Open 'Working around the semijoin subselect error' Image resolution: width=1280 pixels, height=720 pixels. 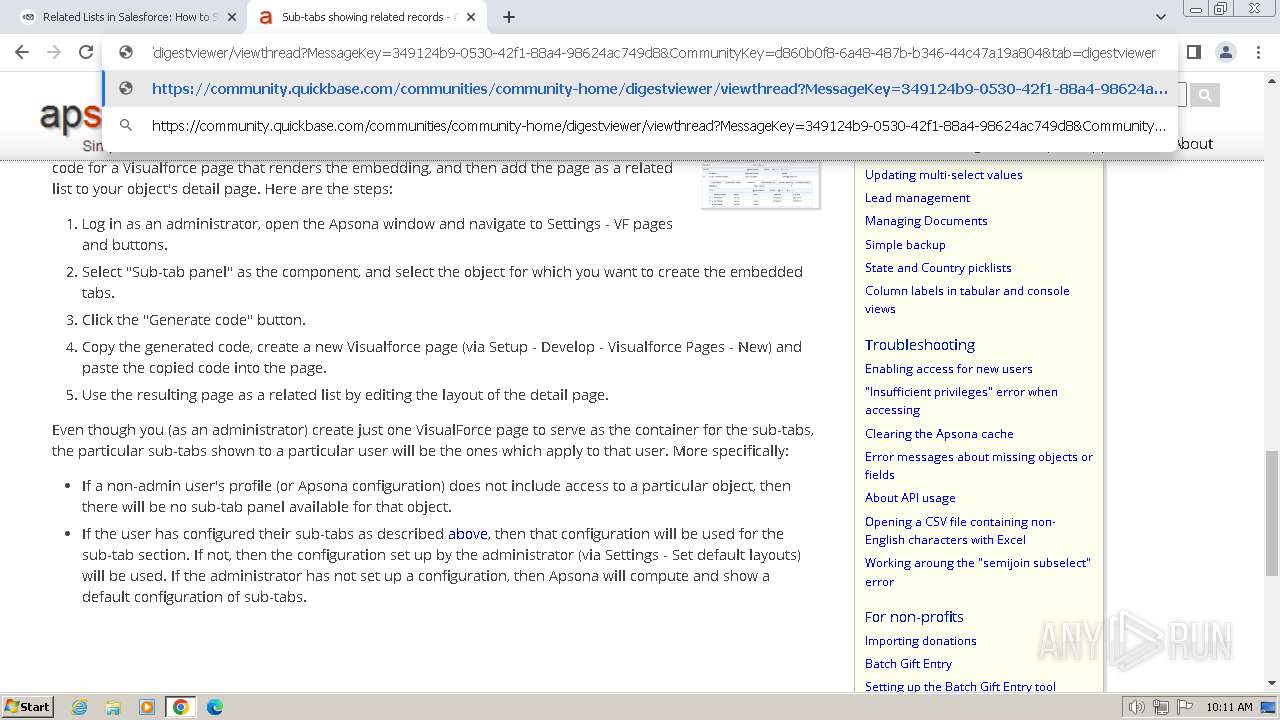pos(978,572)
